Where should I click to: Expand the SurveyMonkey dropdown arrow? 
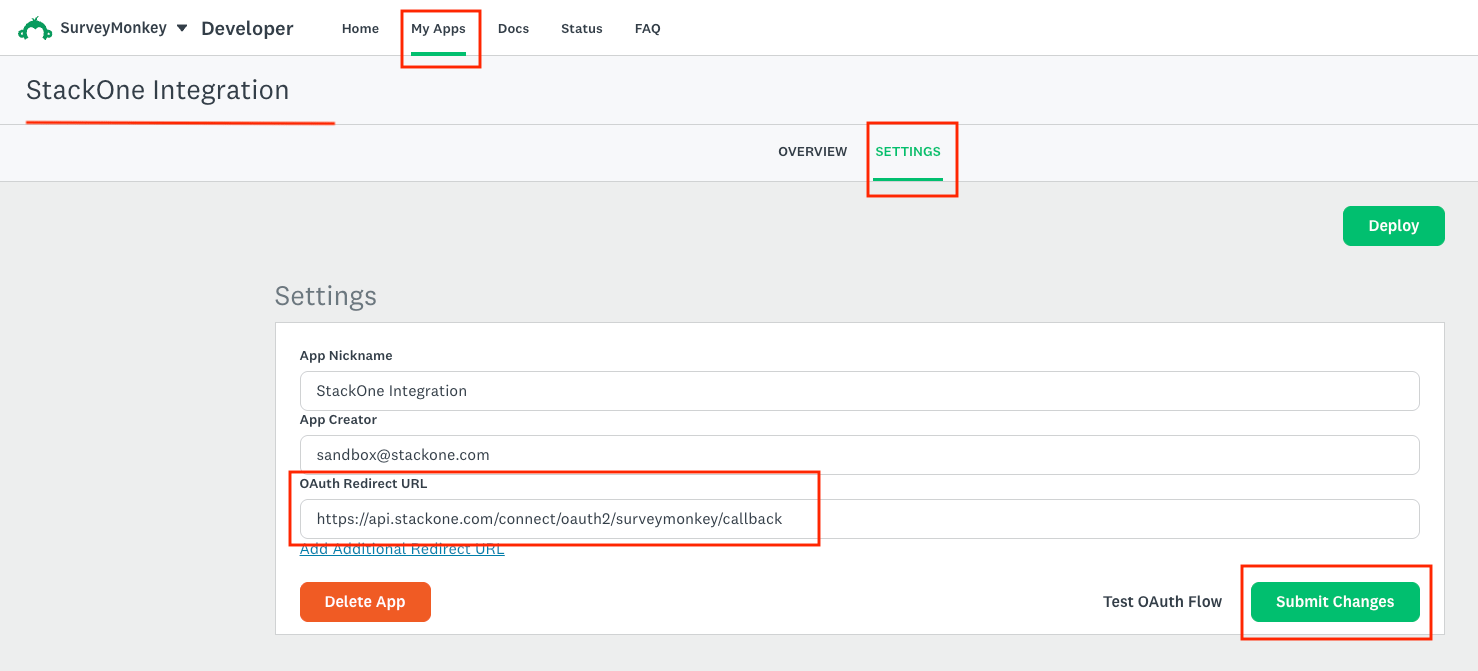tap(182, 28)
